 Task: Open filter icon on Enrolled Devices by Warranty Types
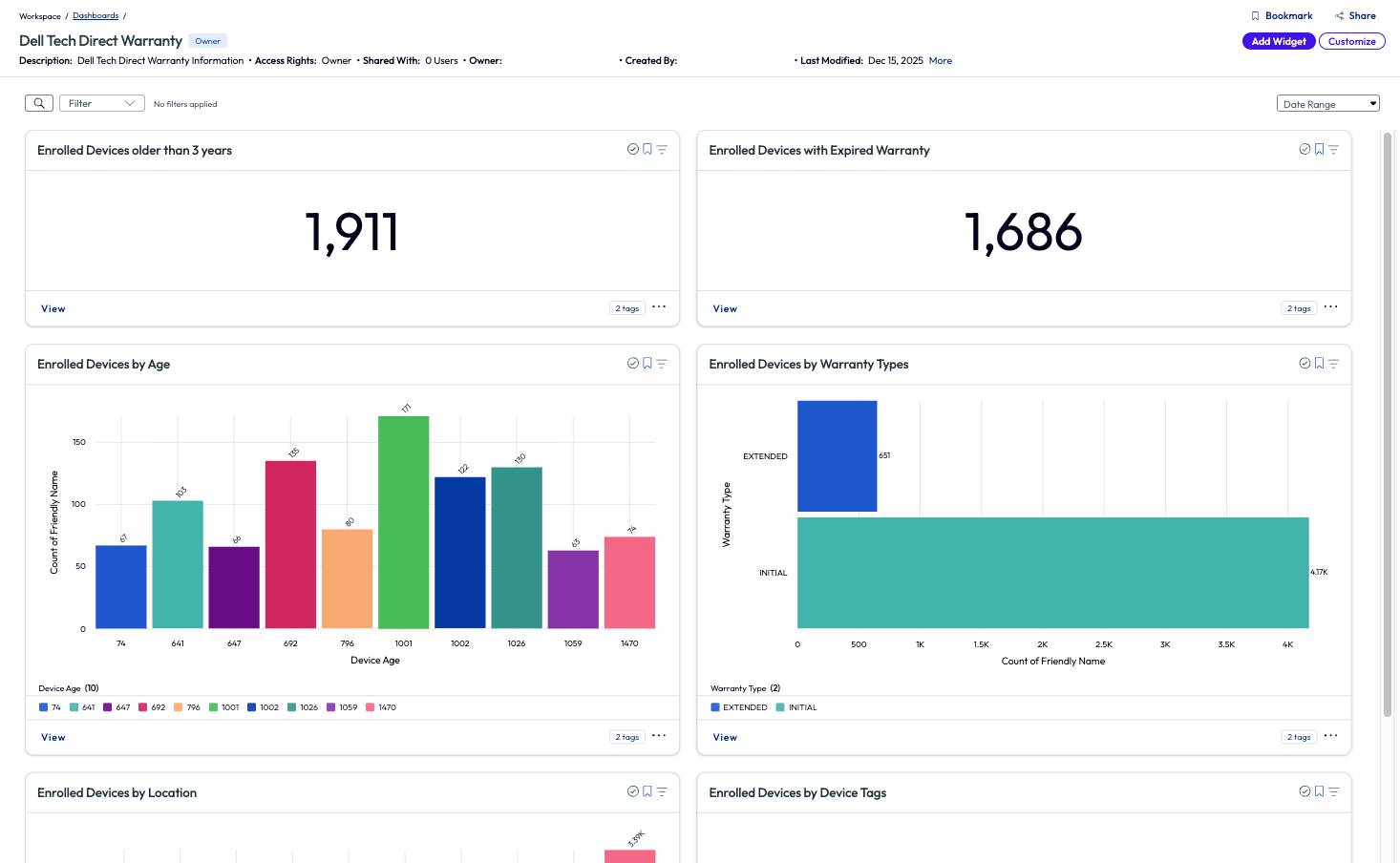pyautogui.click(x=1334, y=363)
